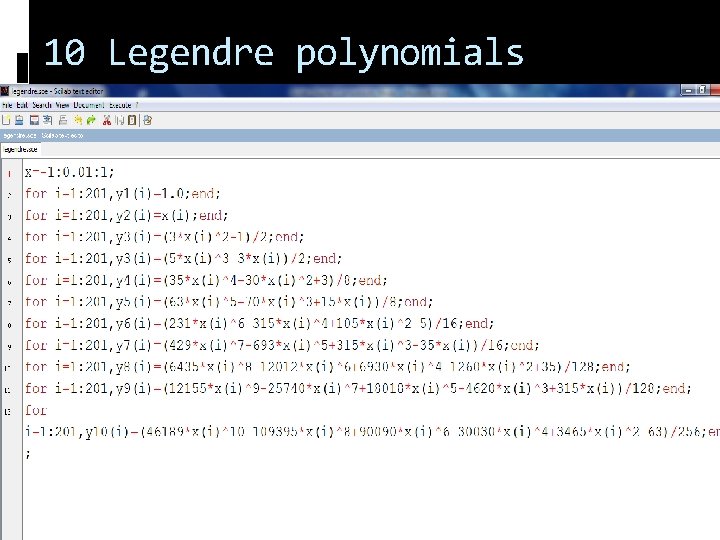Open the Document menu
This screenshot has height=540, width=720.
[89, 105]
